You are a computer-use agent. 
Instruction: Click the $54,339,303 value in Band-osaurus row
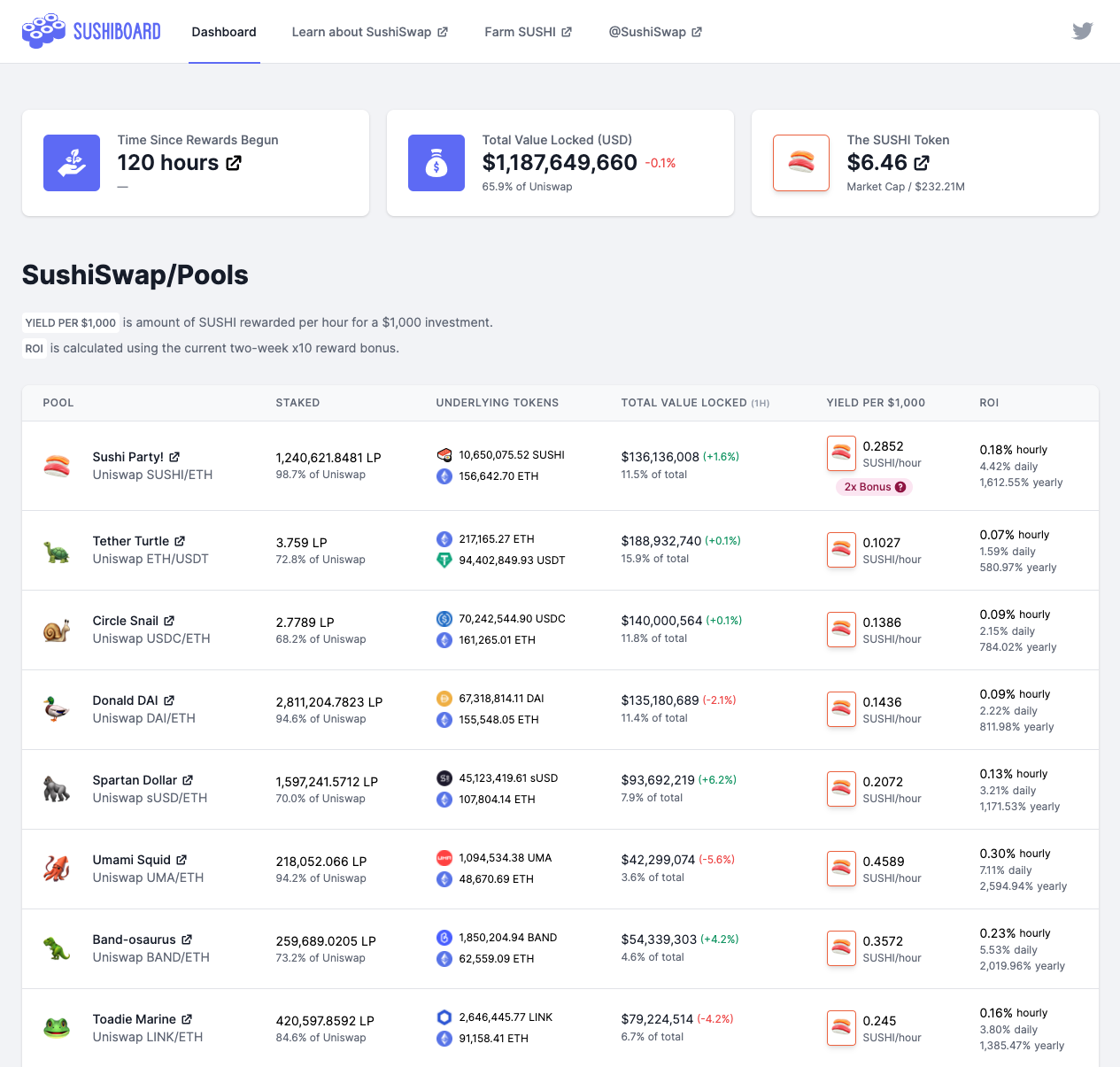click(659, 939)
